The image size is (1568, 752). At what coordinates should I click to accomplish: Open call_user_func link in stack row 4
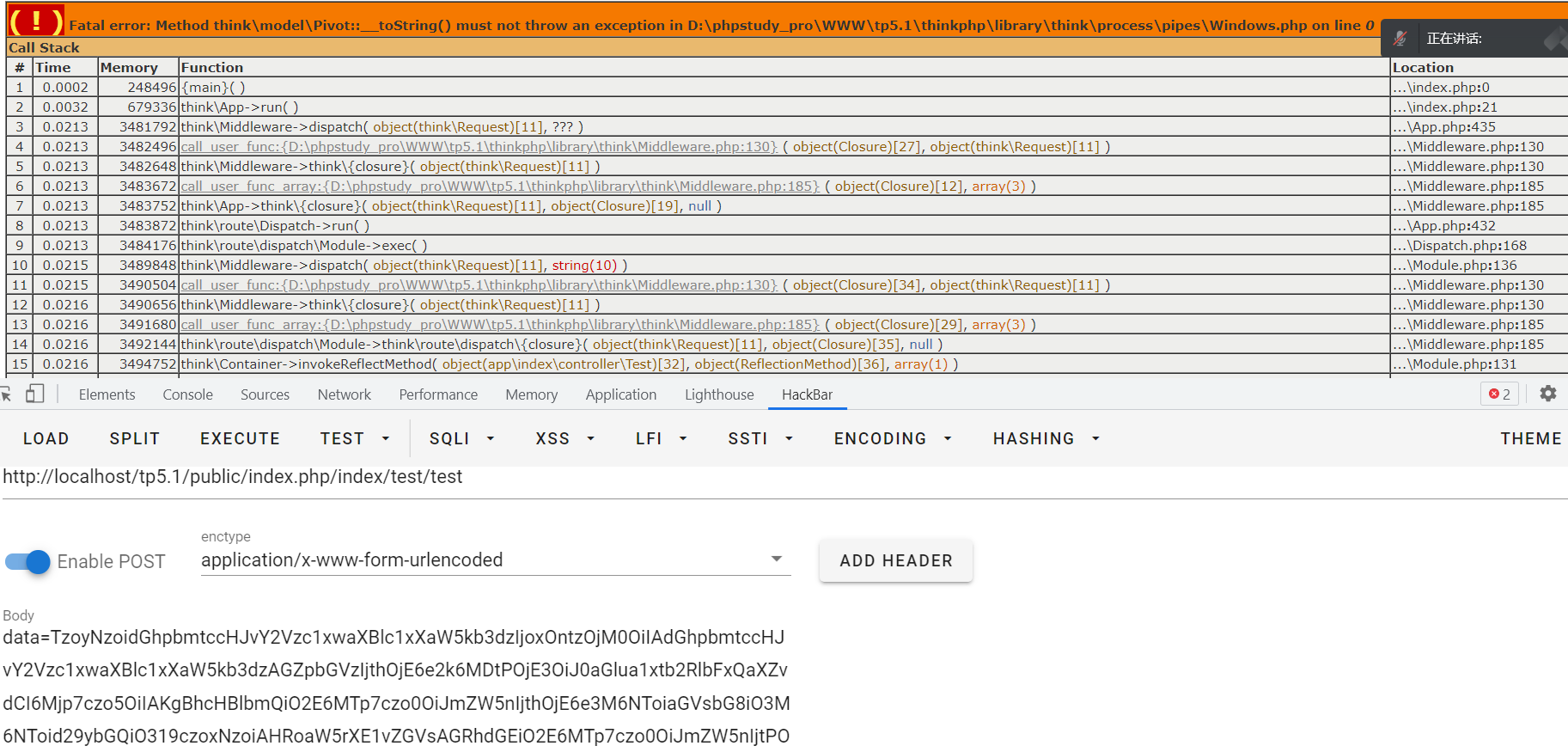479,147
